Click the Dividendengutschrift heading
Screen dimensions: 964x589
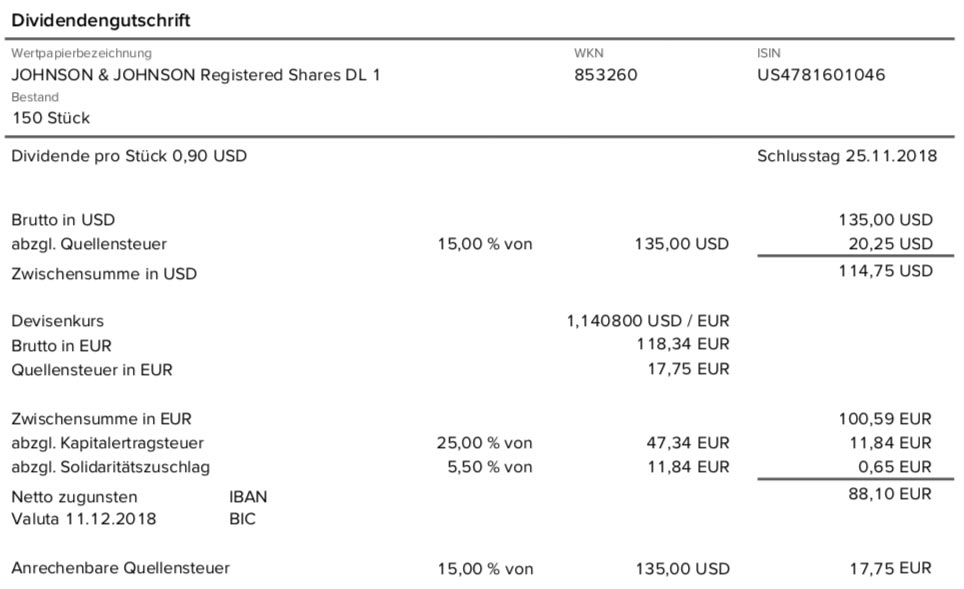click(x=101, y=20)
